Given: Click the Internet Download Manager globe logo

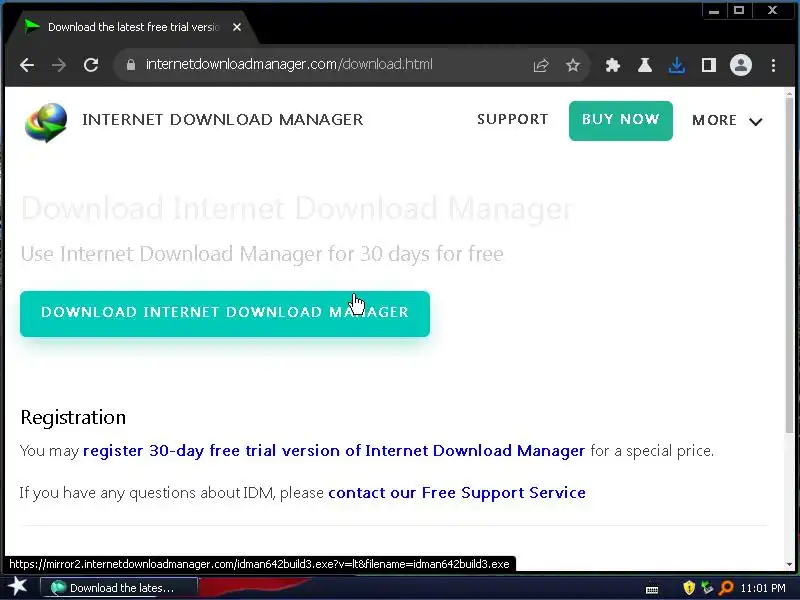Looking at the screenshot, I should click(46, 122).
